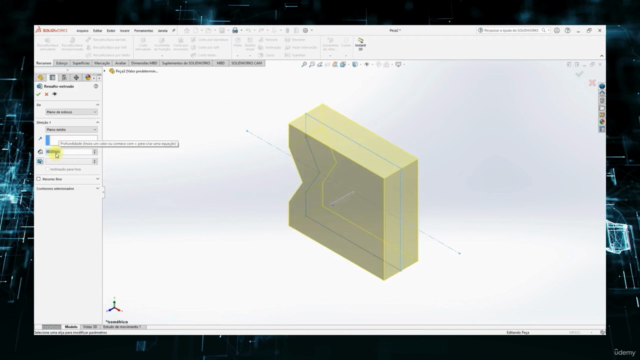Open the DisplayManager color sphere tab
This screenshot has width=640, height=360.
tap(88, 78)
